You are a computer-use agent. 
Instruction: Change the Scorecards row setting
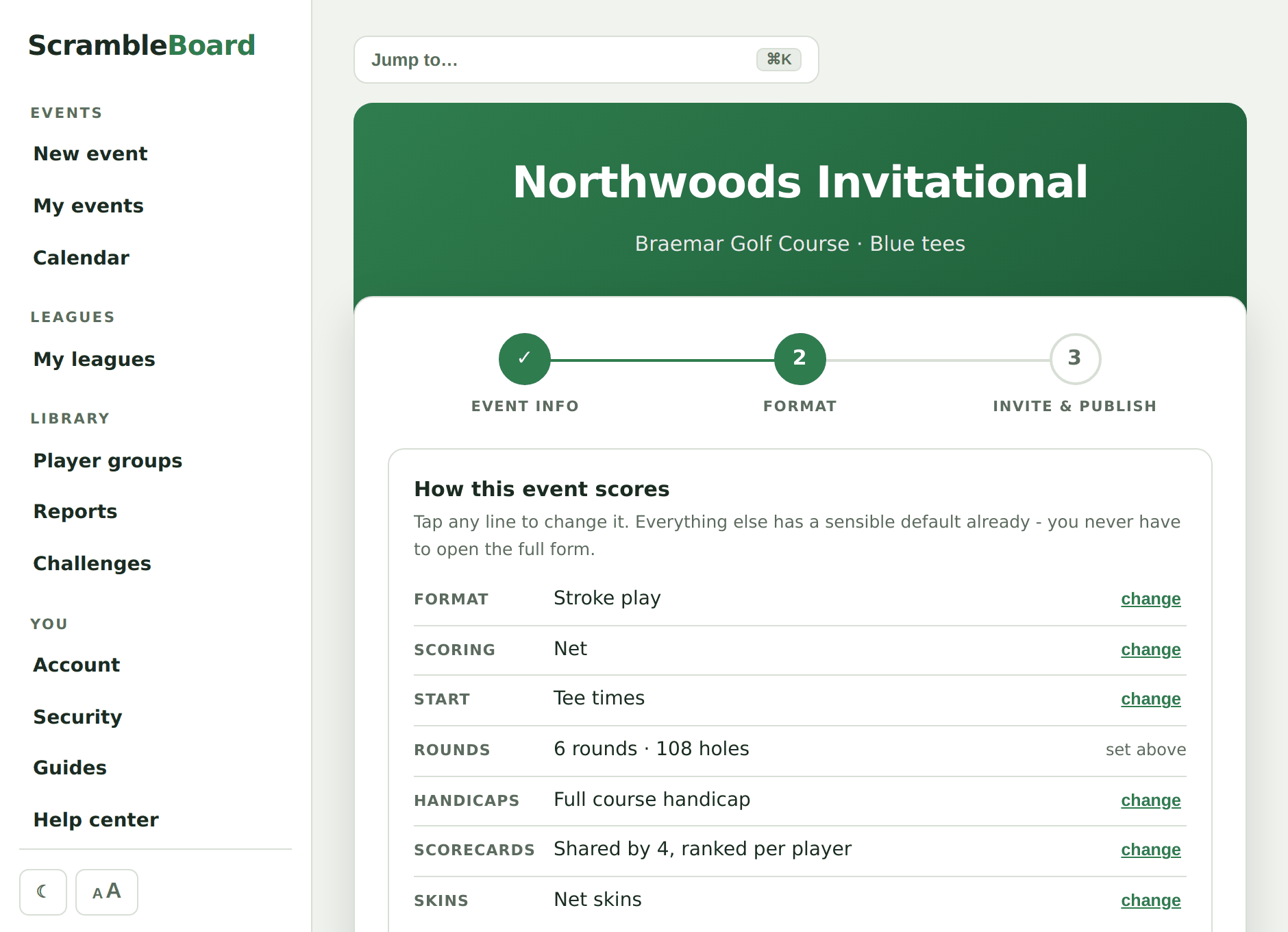click(x=1151, y=850)
